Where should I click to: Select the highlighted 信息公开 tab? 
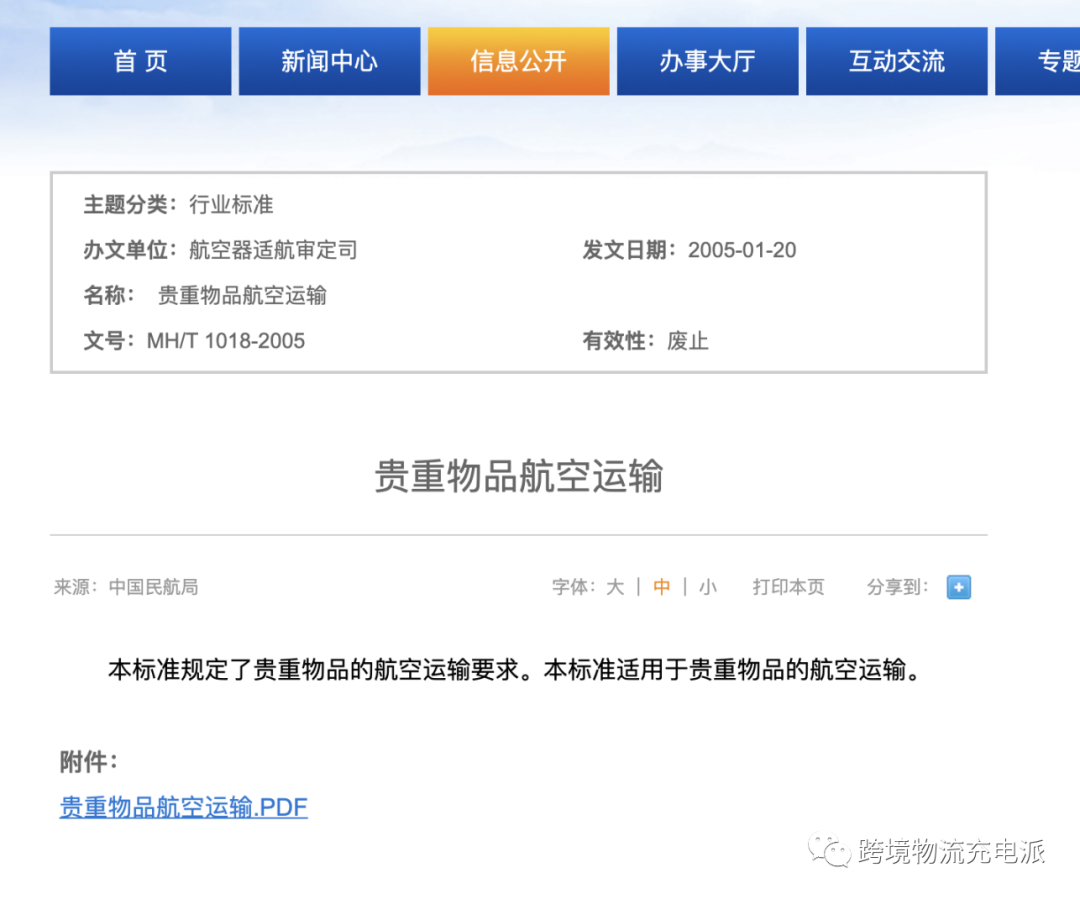(518, 60)
